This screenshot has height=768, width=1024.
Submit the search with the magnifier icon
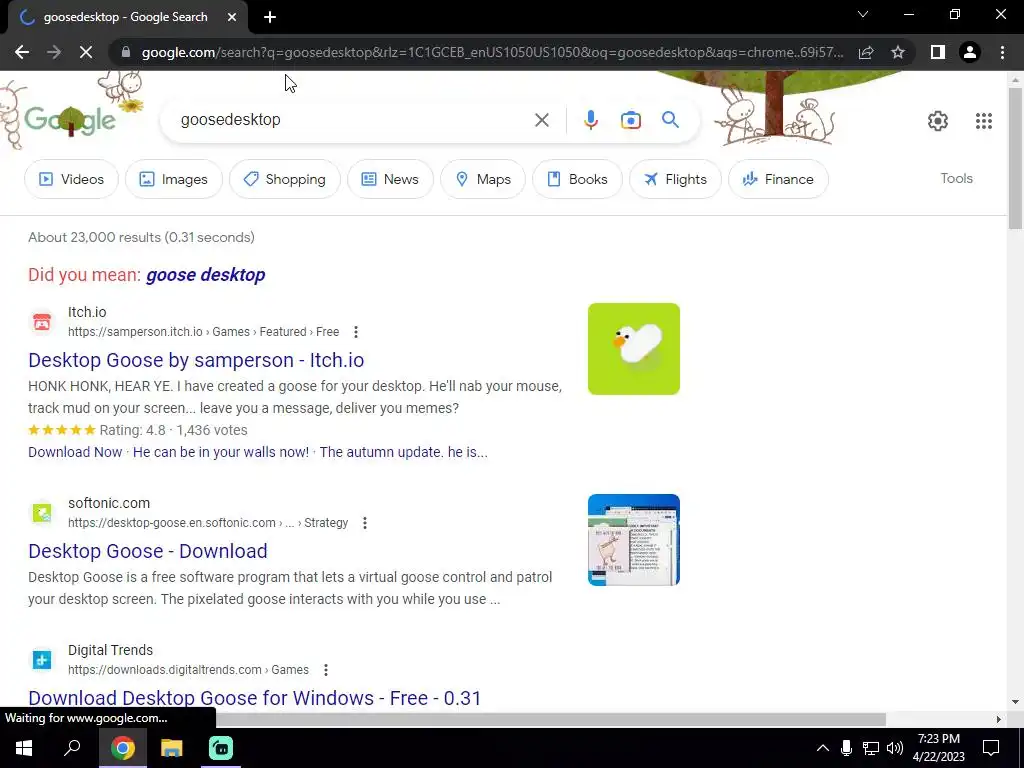coord(670,120)
